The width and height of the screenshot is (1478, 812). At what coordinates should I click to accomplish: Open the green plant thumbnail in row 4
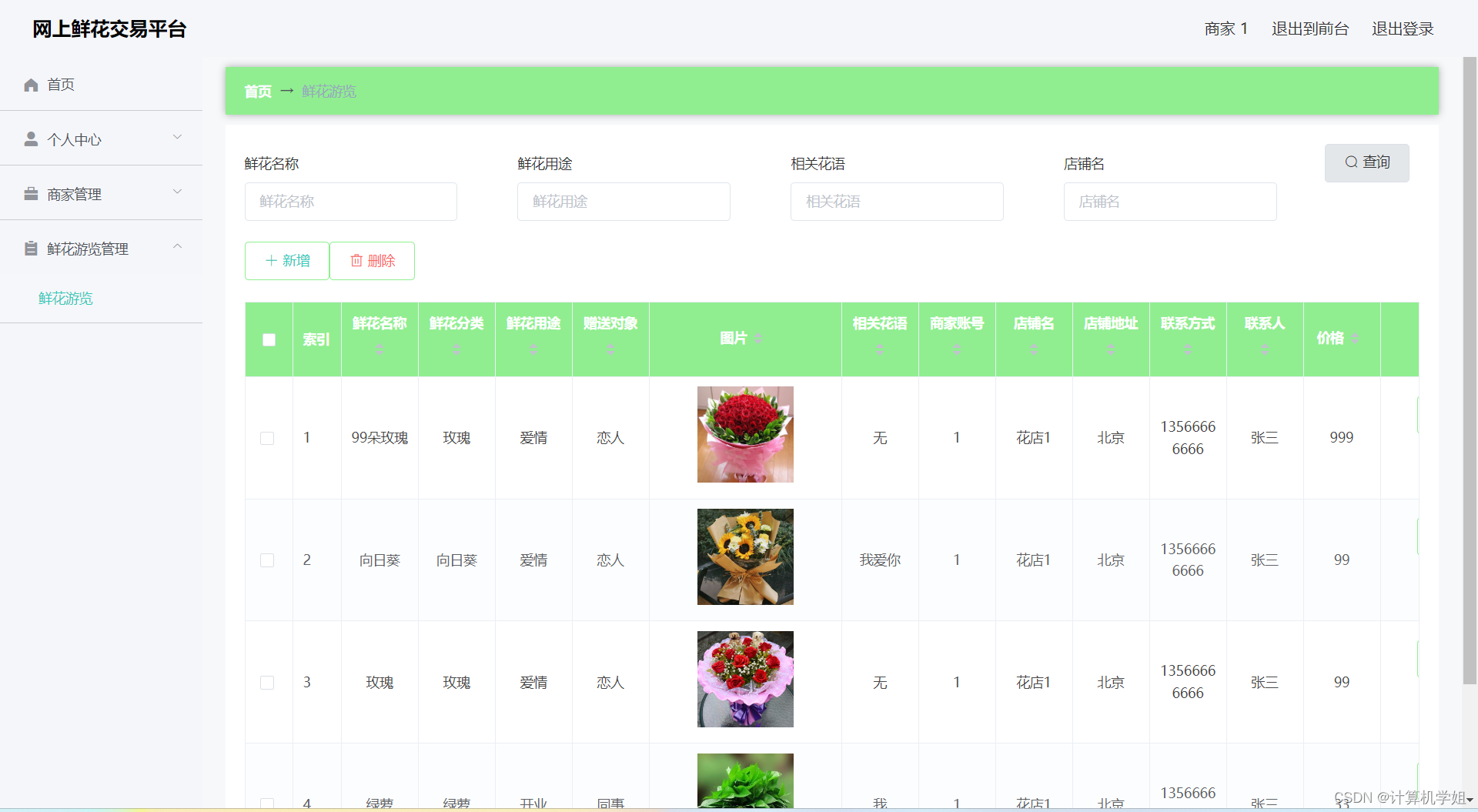745,780
